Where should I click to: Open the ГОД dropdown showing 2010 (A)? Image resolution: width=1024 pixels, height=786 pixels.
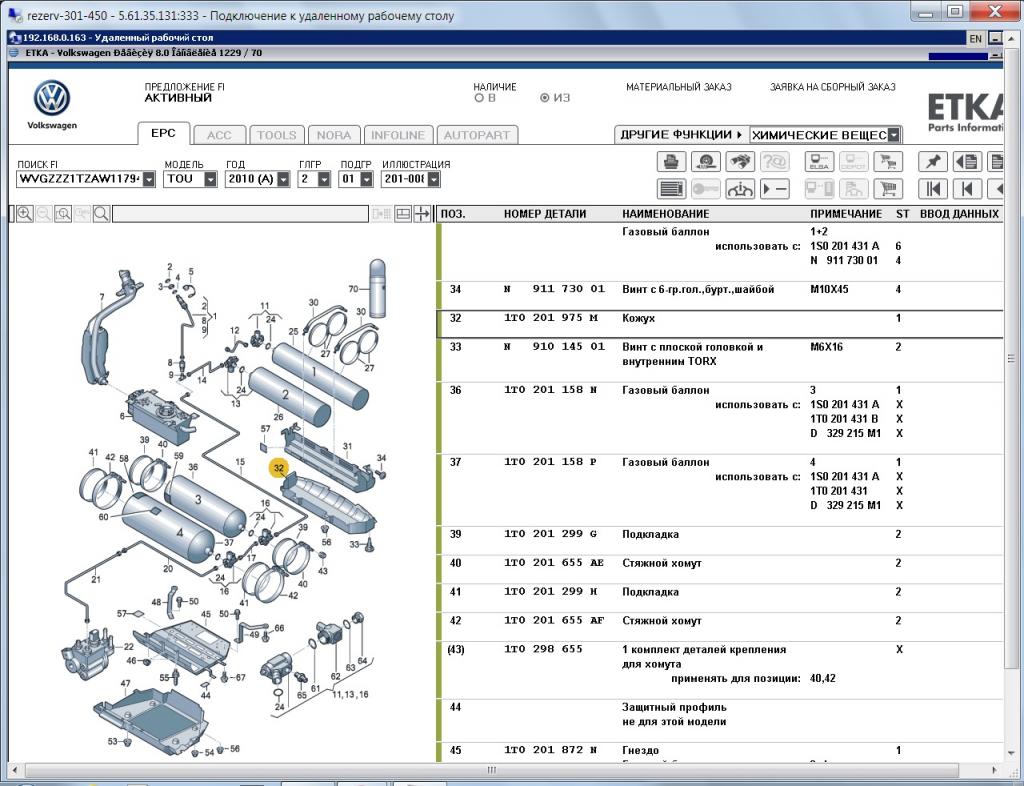283,179
